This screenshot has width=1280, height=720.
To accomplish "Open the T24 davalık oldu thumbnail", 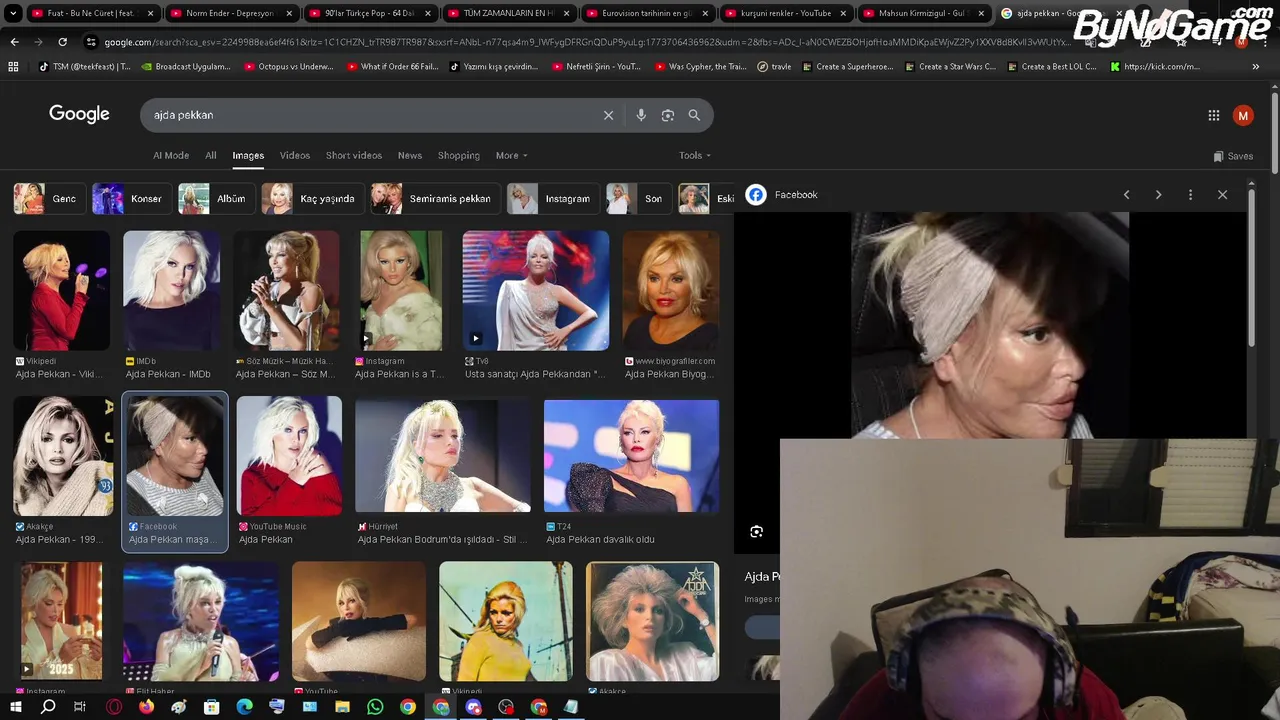I will (x=631, y=456).
